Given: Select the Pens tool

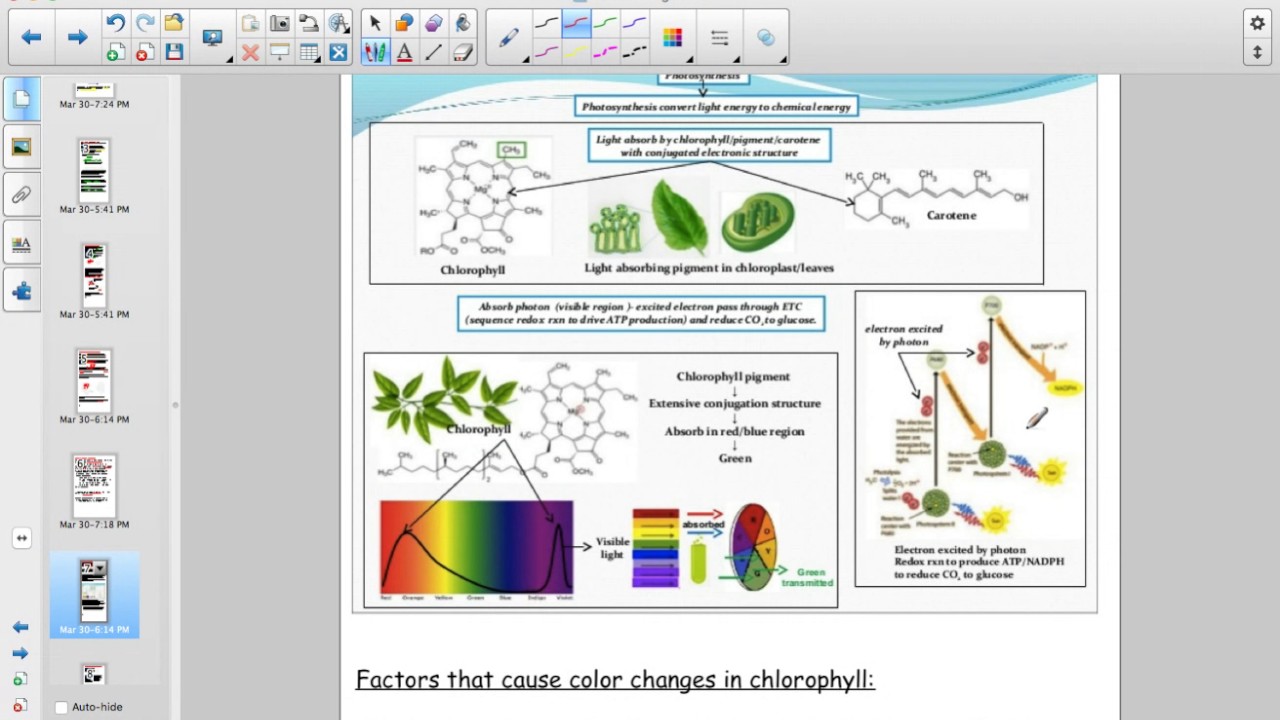Looking at the screenshot, I should 375,52.
